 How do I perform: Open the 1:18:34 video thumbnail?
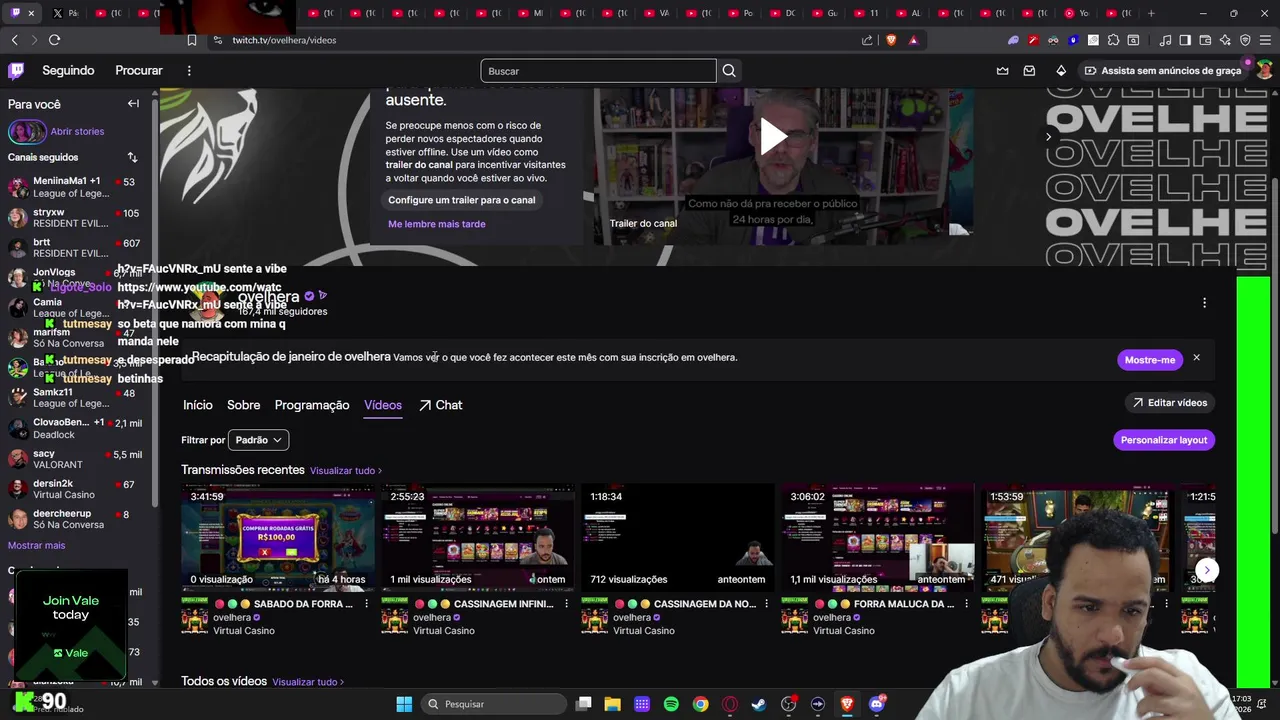coord(678,538)
